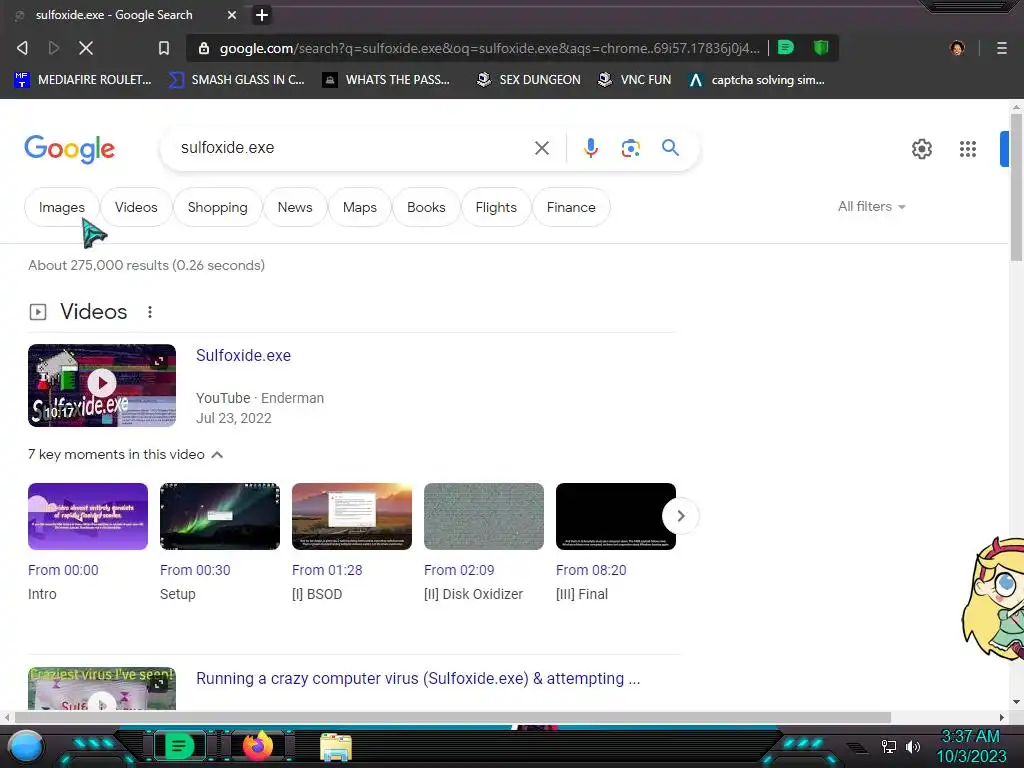
Task: Open Google quick settings gear
Action: [x=921, y=149]
